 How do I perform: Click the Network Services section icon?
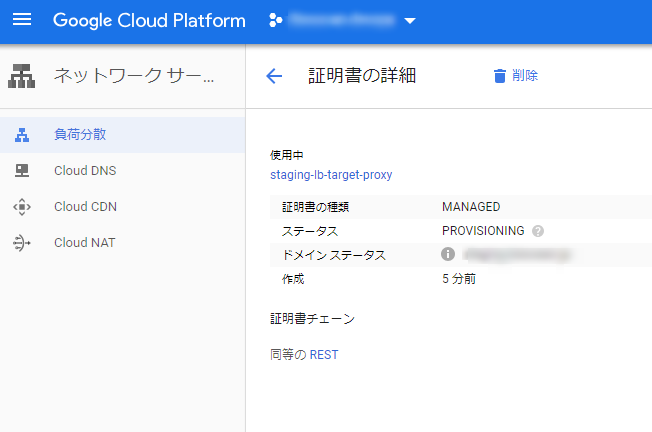pos(22,76)
